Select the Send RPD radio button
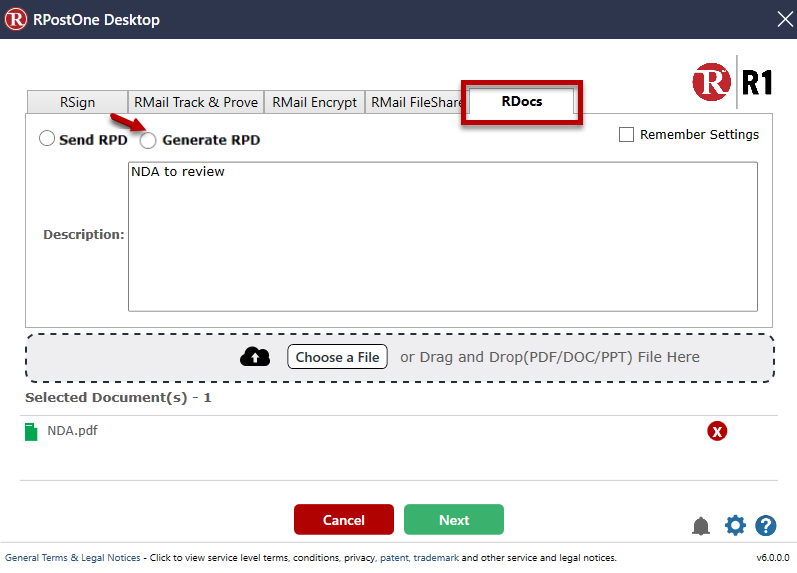This screenshot has height=573, width=797. point(47,138)
